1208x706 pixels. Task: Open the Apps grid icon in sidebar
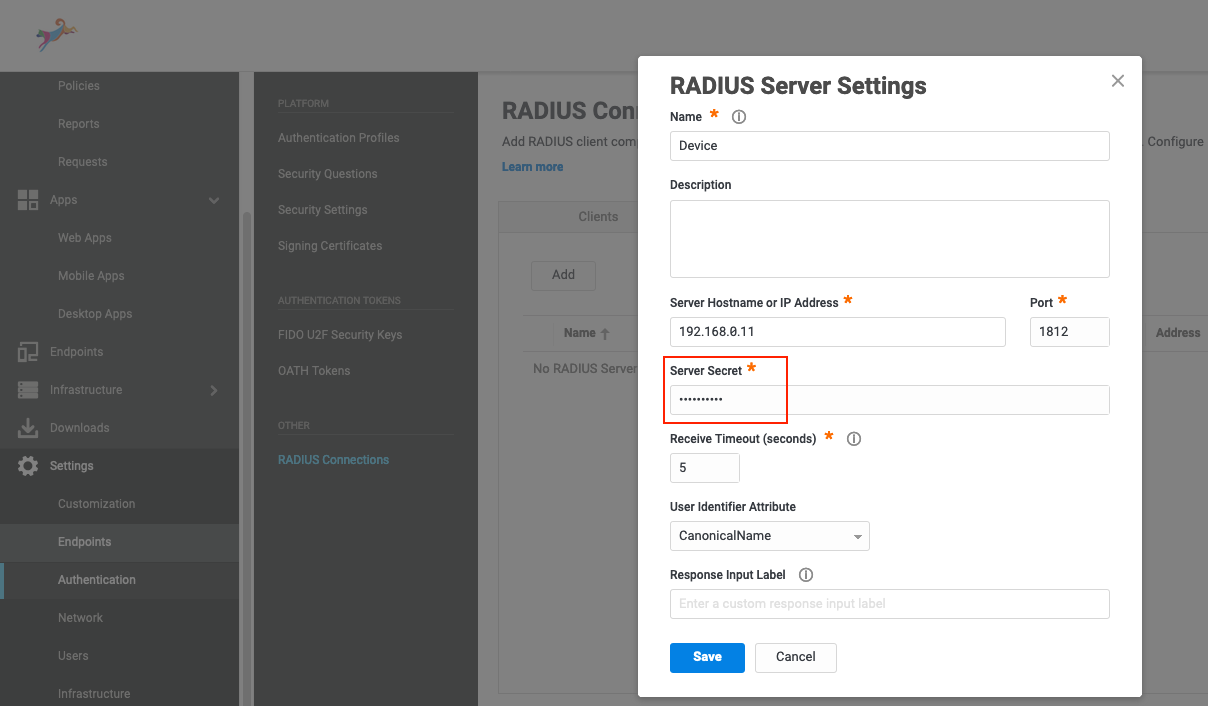(x=28, y=199)
